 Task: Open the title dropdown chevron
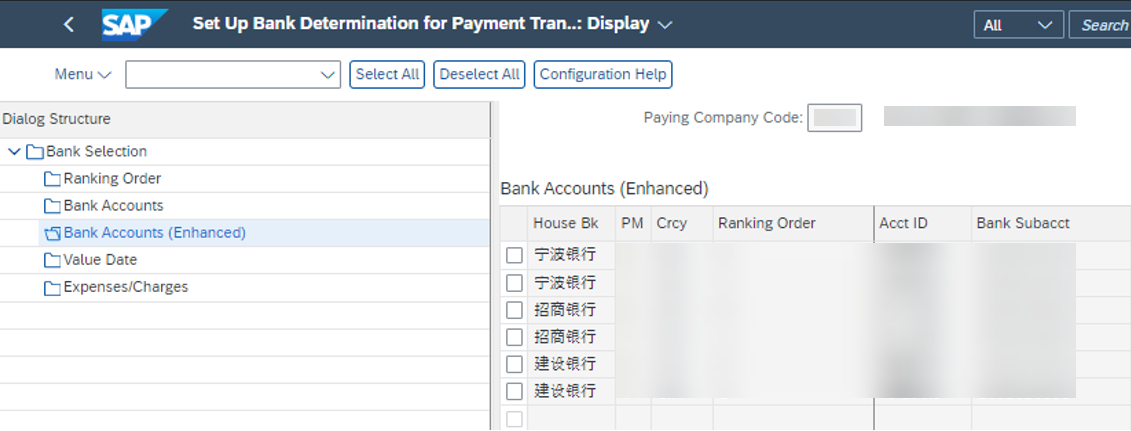click(x=665, y=25)
